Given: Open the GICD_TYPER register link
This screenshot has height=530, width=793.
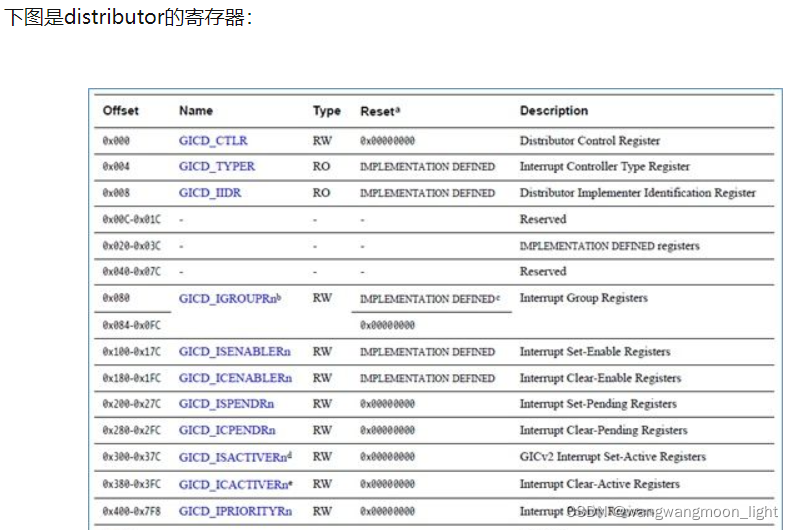Looking at the screenshot, I should click(216, 166).
